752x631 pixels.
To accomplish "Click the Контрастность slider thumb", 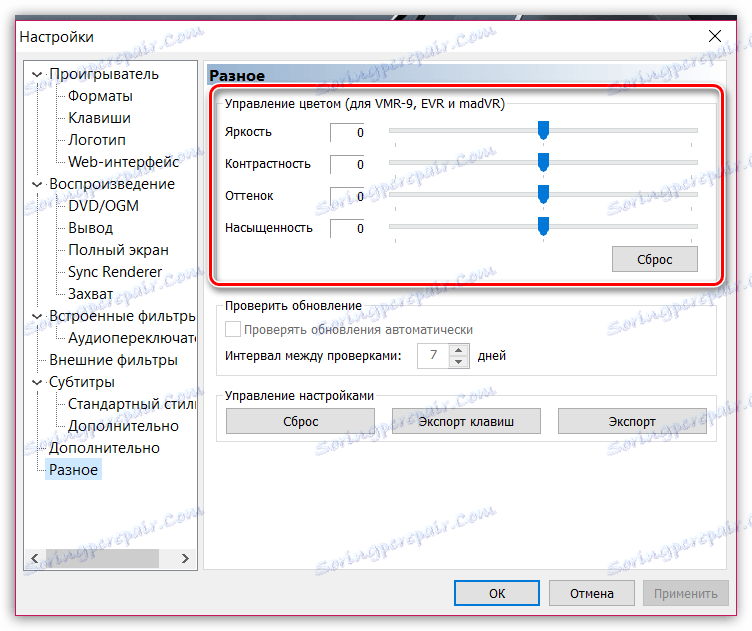I will [543, 162].
